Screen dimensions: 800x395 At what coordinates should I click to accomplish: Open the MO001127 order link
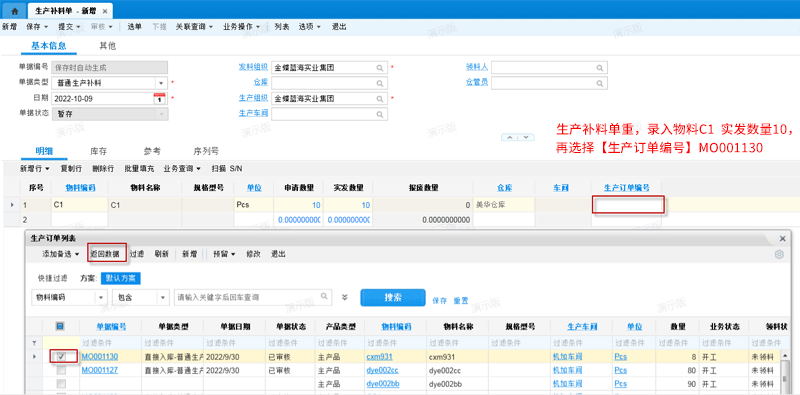click(99, 370)
